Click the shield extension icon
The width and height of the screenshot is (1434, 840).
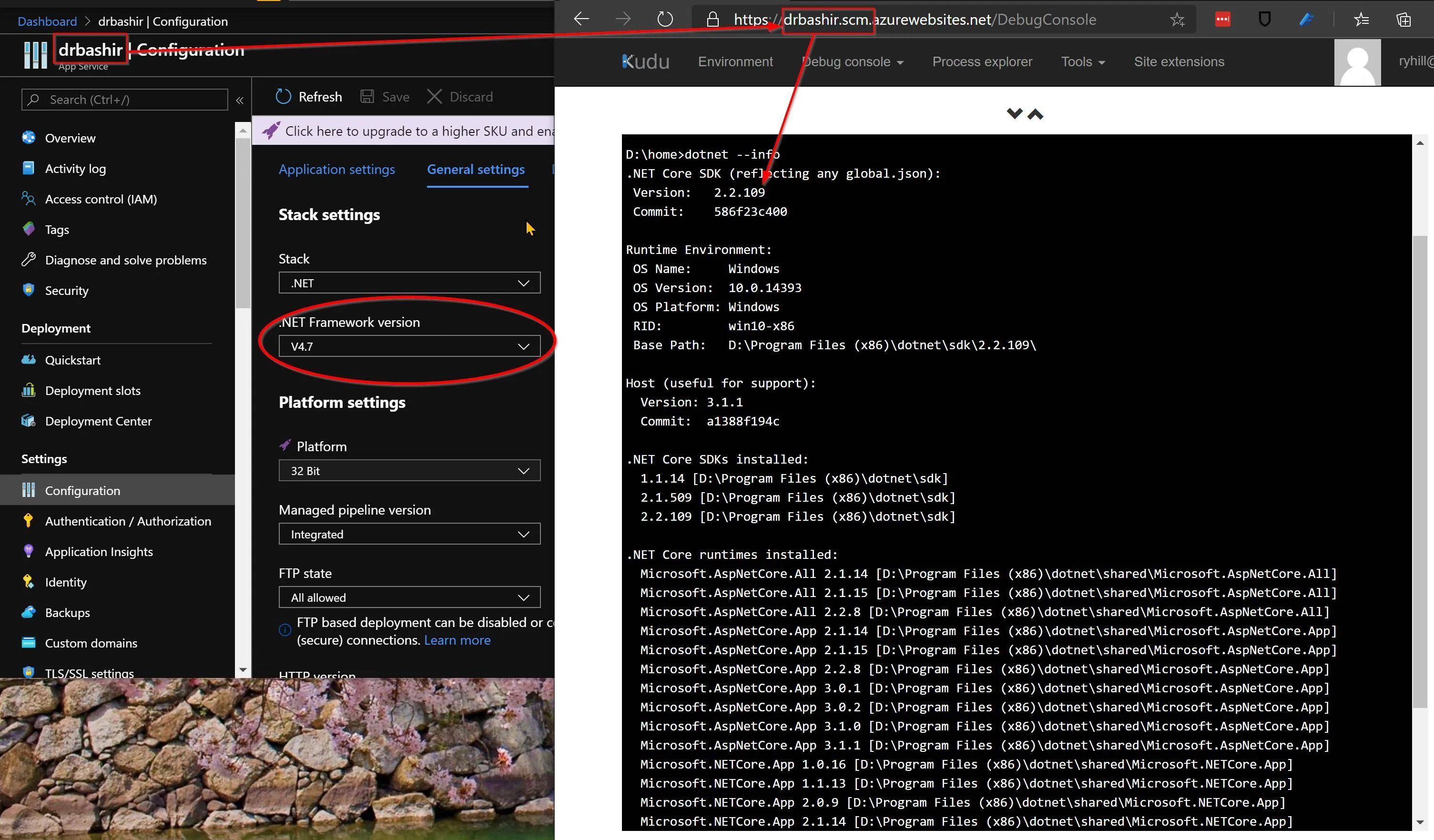1264,20
